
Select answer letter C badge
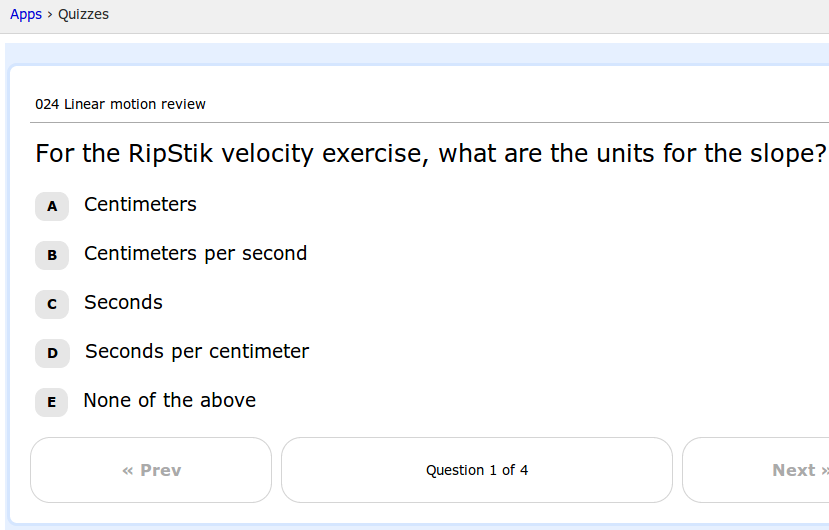pyautogui.click(x=52, y=304)
